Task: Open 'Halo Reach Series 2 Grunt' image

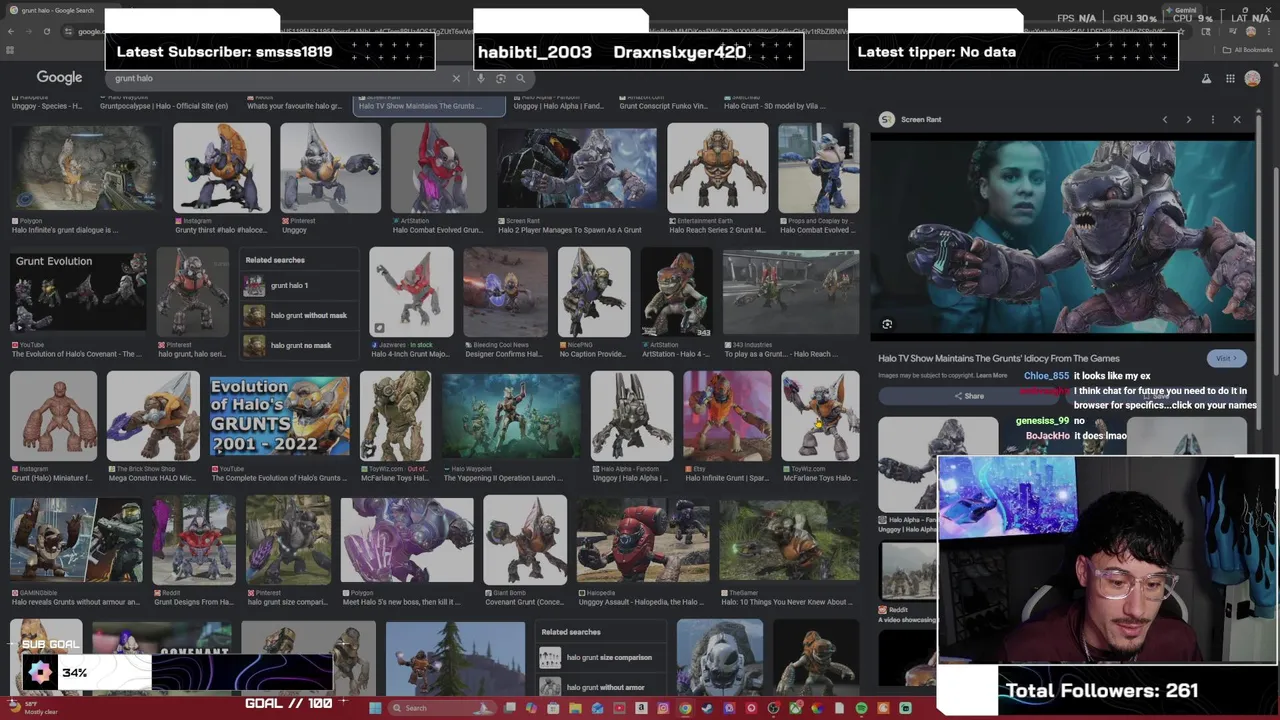Action: [717, 168]
